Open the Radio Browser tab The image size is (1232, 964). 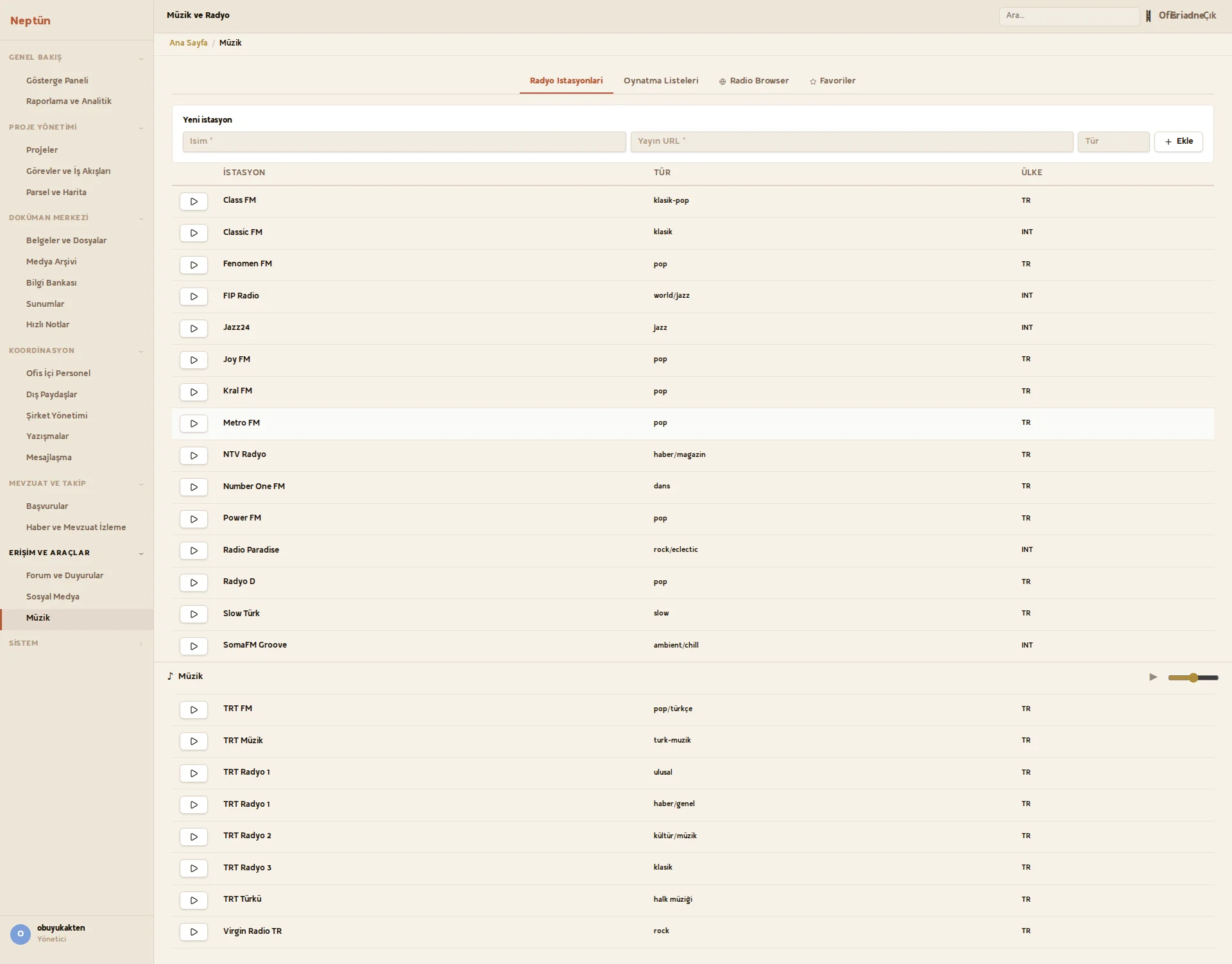754,81
